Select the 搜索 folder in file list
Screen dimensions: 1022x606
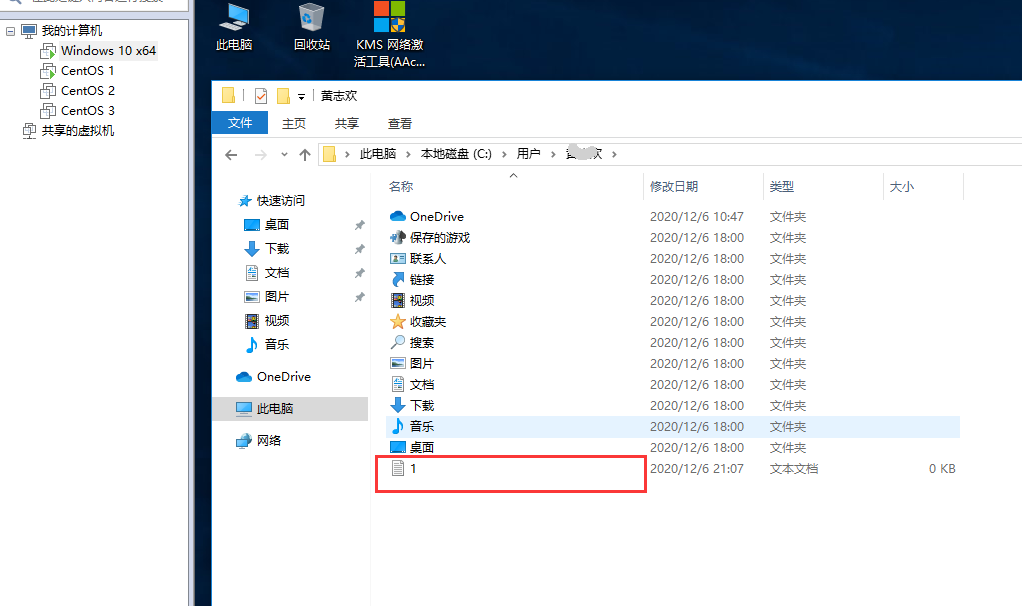click(x=422, y=343)
